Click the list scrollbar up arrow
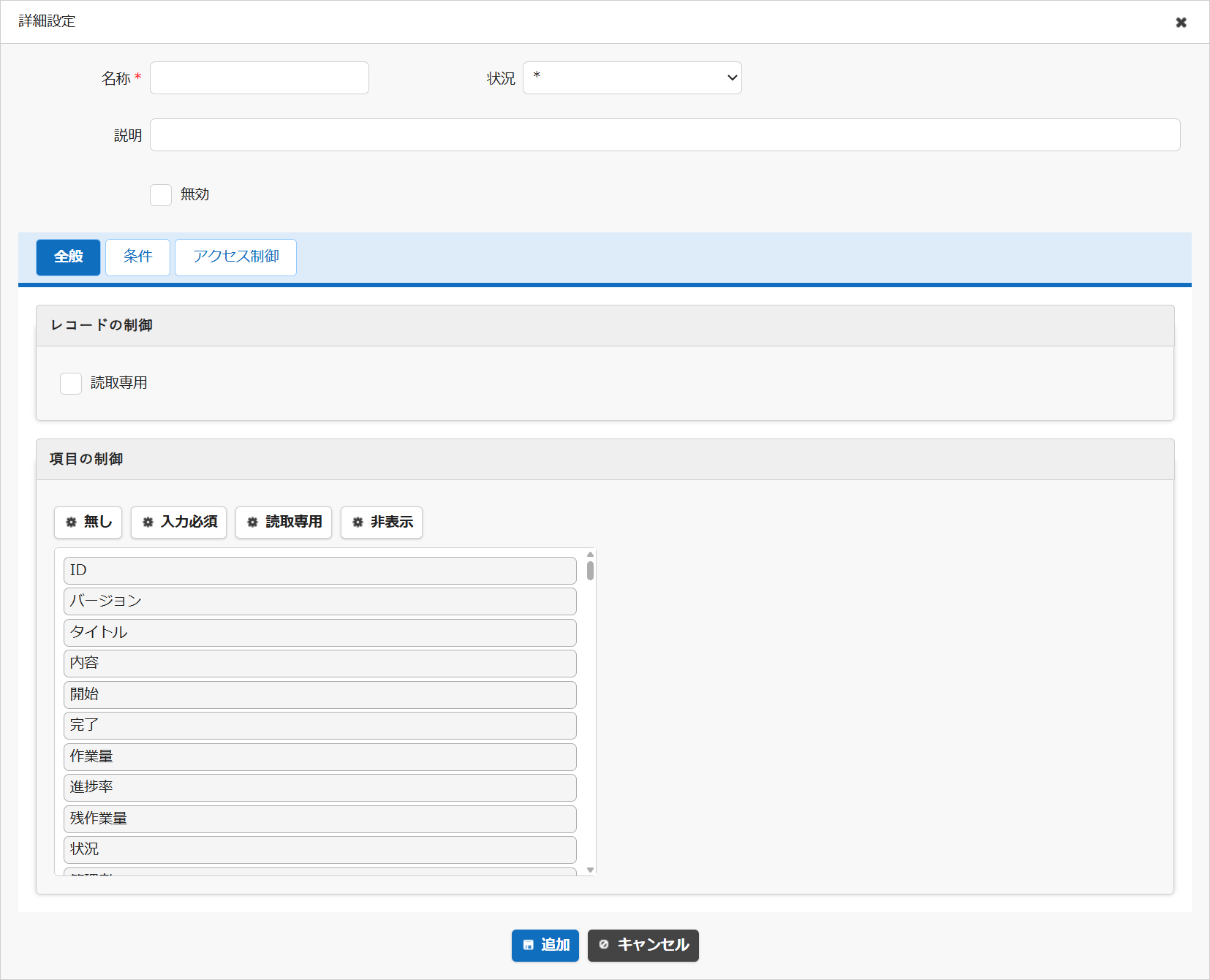Image resolution: width=1210 pixels, height=980 pixels. (x=590, y=555)
